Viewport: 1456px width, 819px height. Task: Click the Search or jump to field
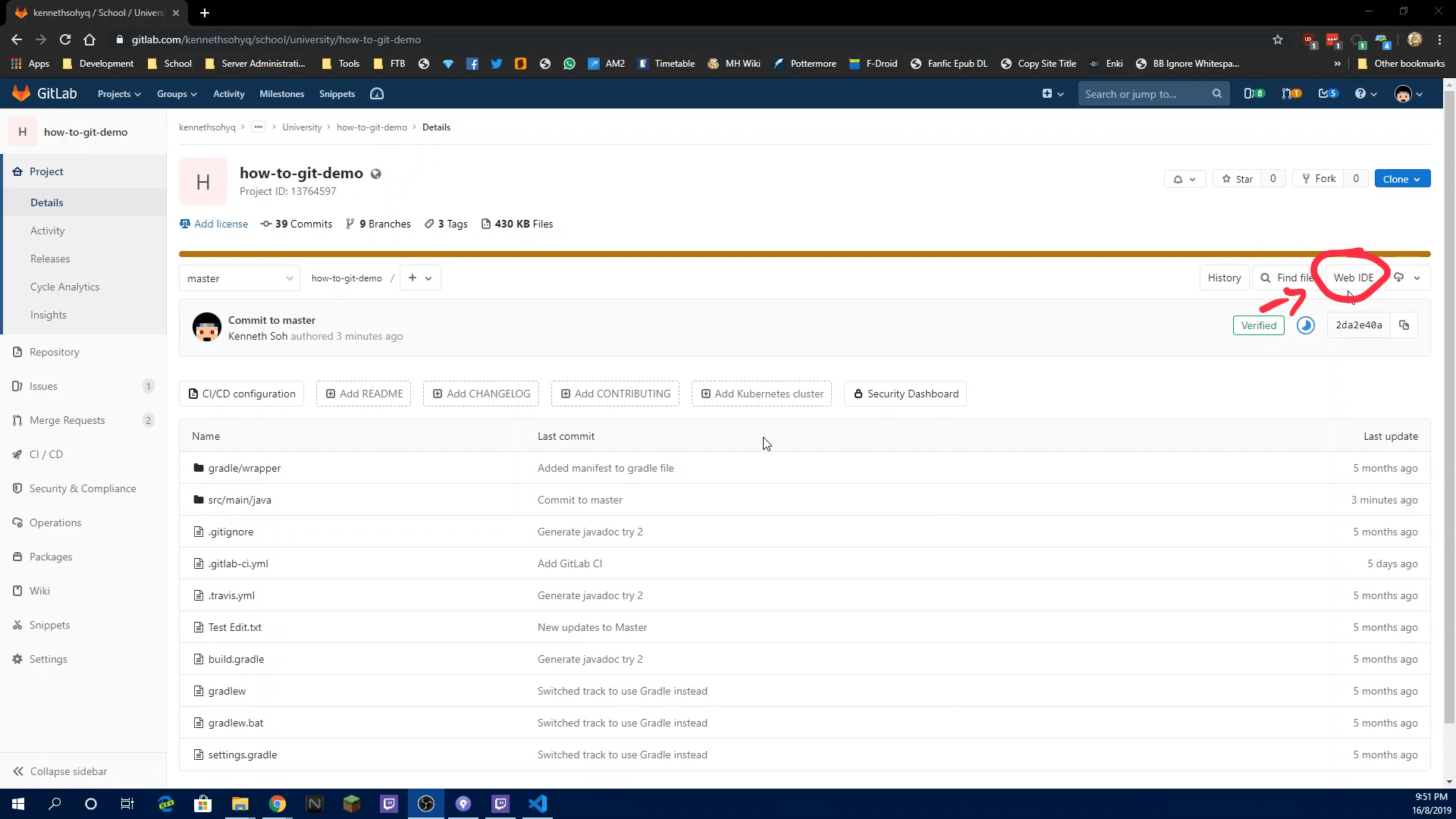[1145, 94]
